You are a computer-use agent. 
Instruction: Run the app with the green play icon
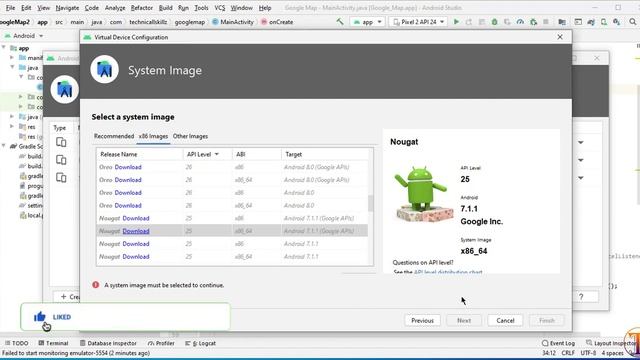pyautogui.click(x=456, y=22)
